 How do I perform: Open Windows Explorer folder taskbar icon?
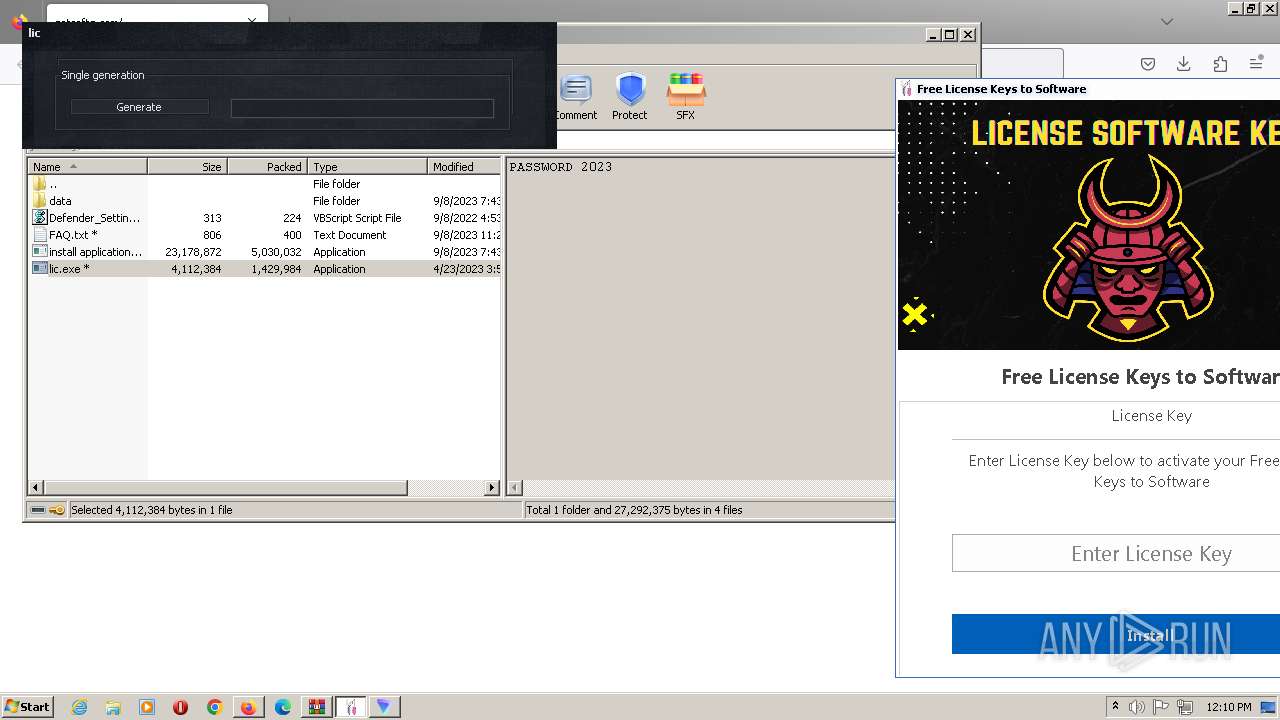coord(113,707)
